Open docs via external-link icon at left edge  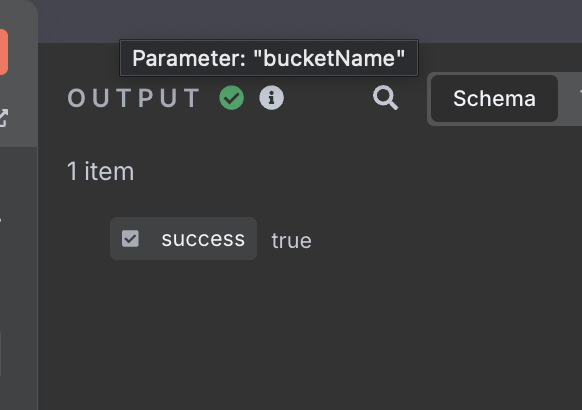(x=3, y=118)
